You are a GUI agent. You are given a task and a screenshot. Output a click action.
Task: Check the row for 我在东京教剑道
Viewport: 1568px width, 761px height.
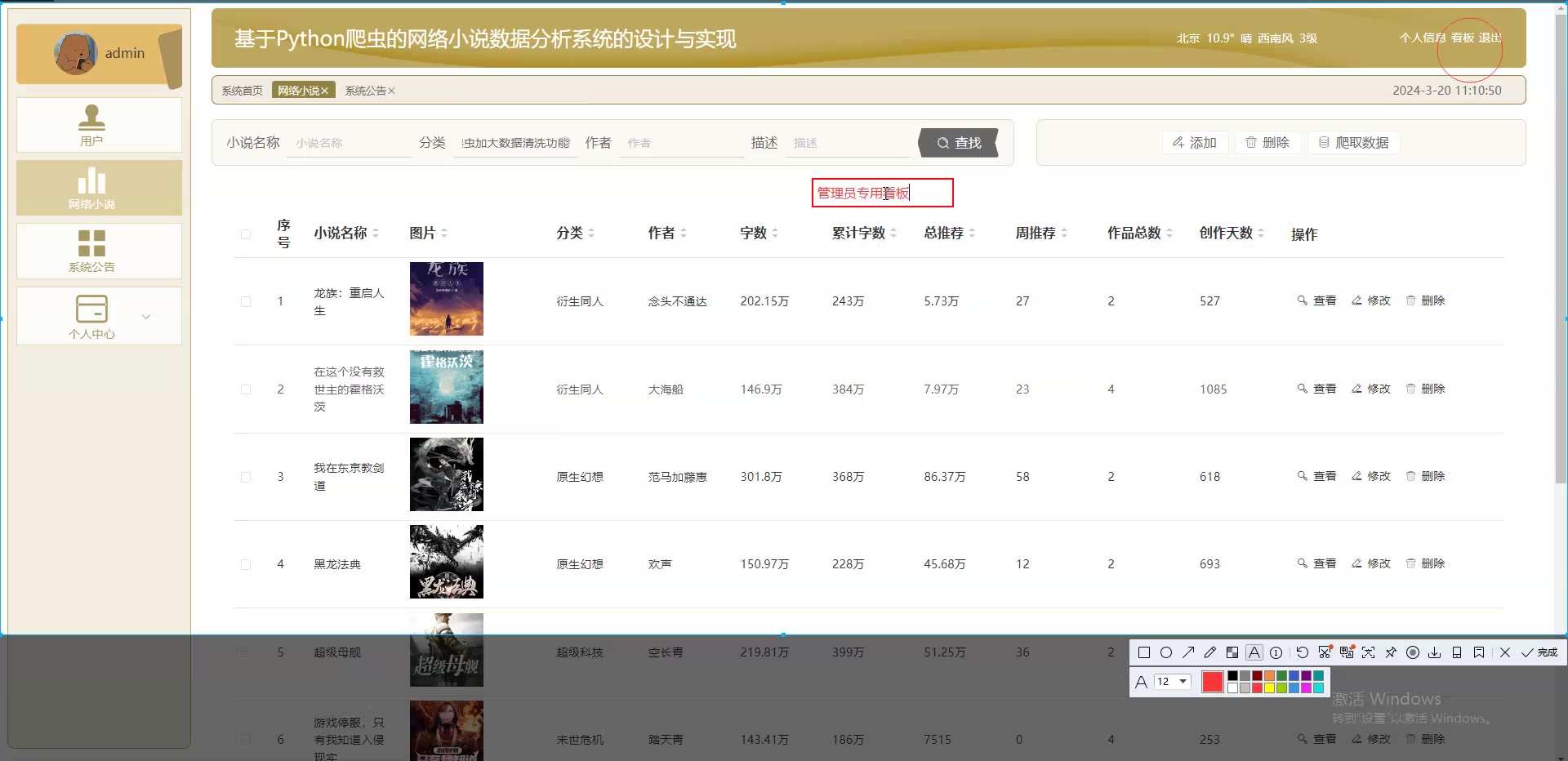246,477
